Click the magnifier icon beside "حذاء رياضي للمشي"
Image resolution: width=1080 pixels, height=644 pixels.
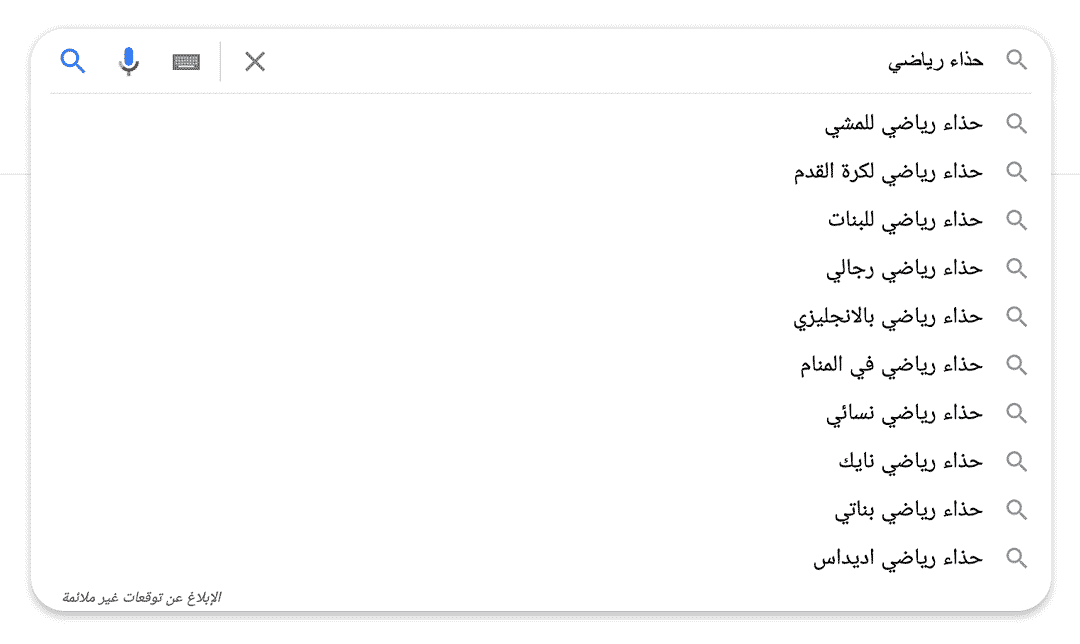pos(1017,123)
